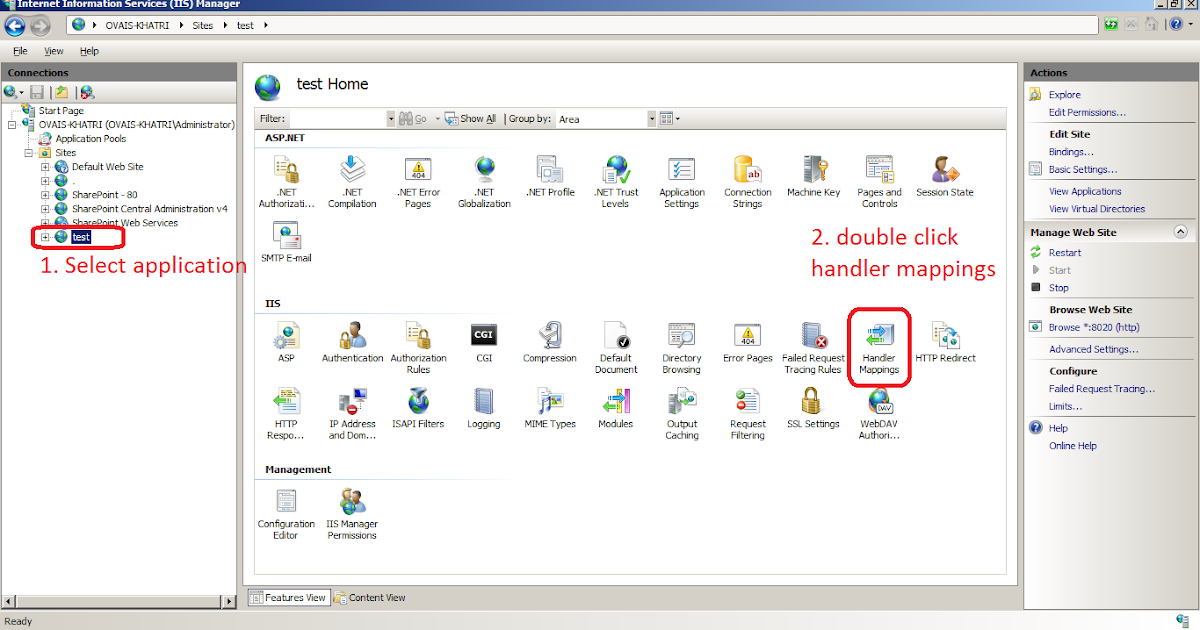Open .NET Trust Levels feature
This screenshot has height=630, width=1200.
click(615, 182)
